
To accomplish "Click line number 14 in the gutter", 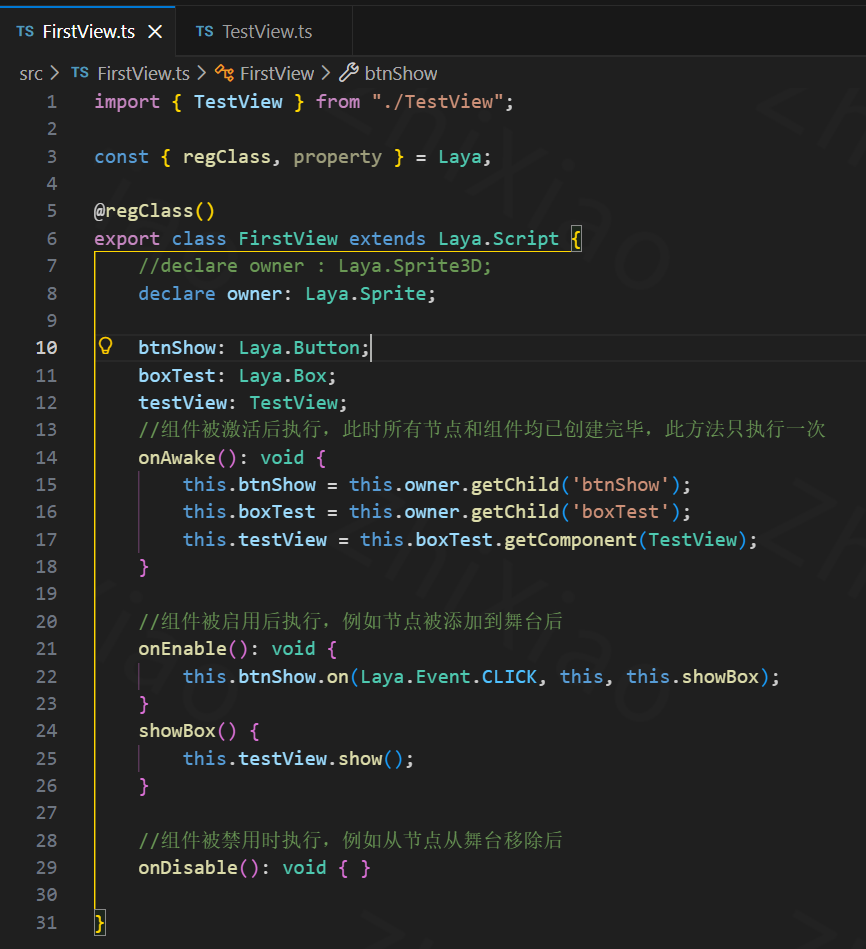I will pos(46,457).
